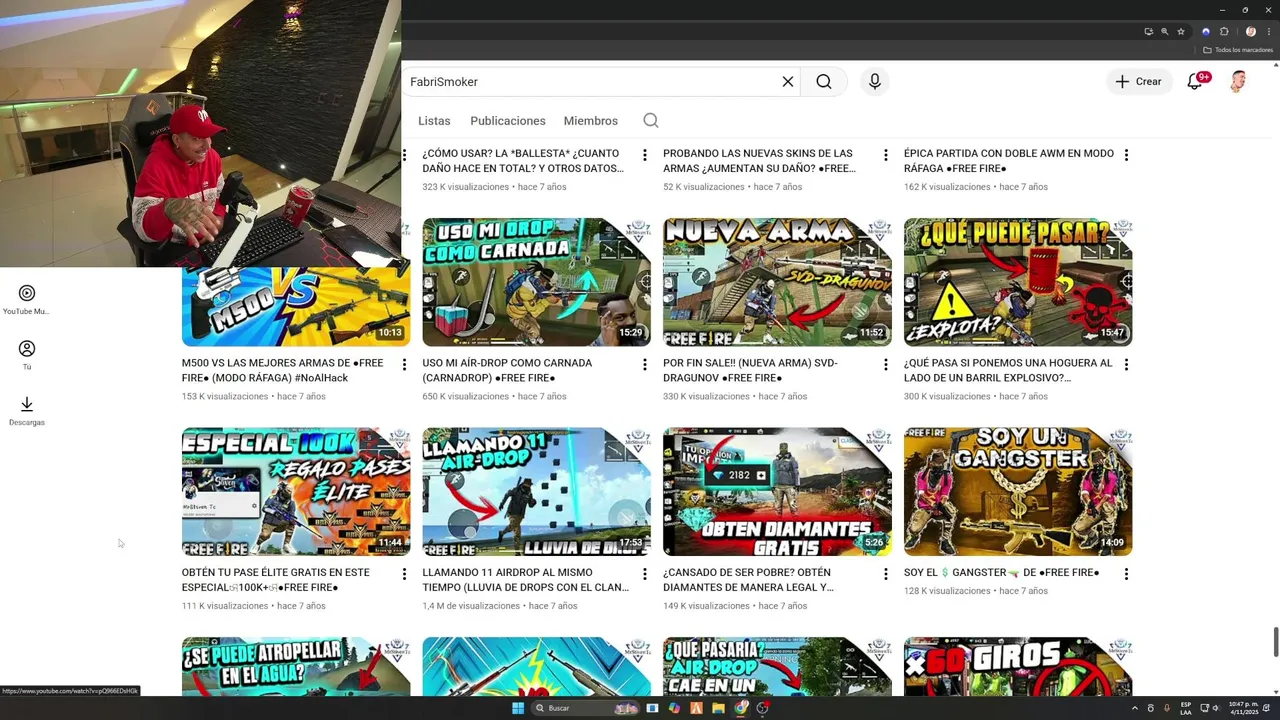This screenshot has width=1280, height=720.
Task: Open the Windows Start menu
Action: coord(518,708)
